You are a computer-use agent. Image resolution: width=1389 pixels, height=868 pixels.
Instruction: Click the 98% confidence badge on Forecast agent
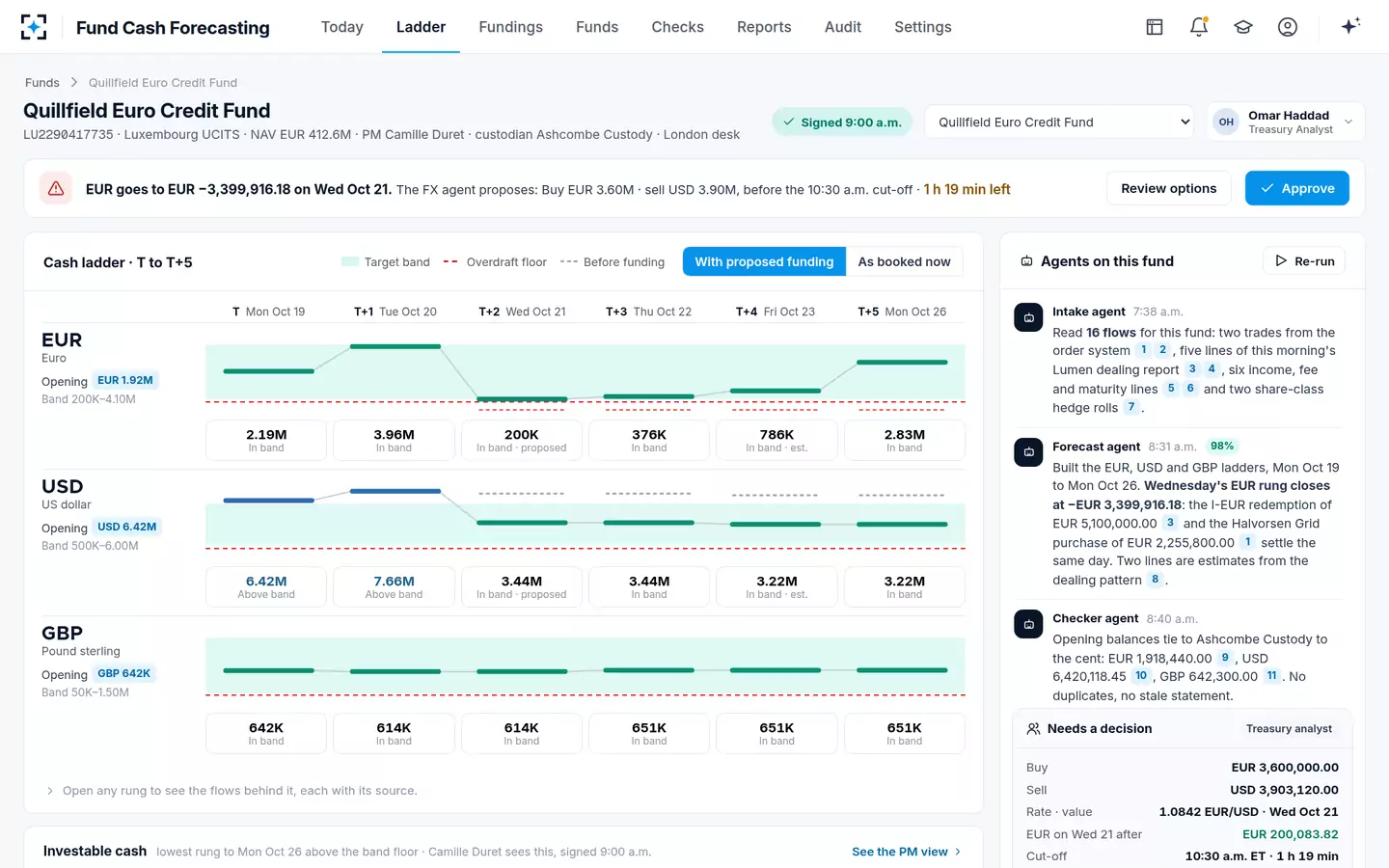1222,446
